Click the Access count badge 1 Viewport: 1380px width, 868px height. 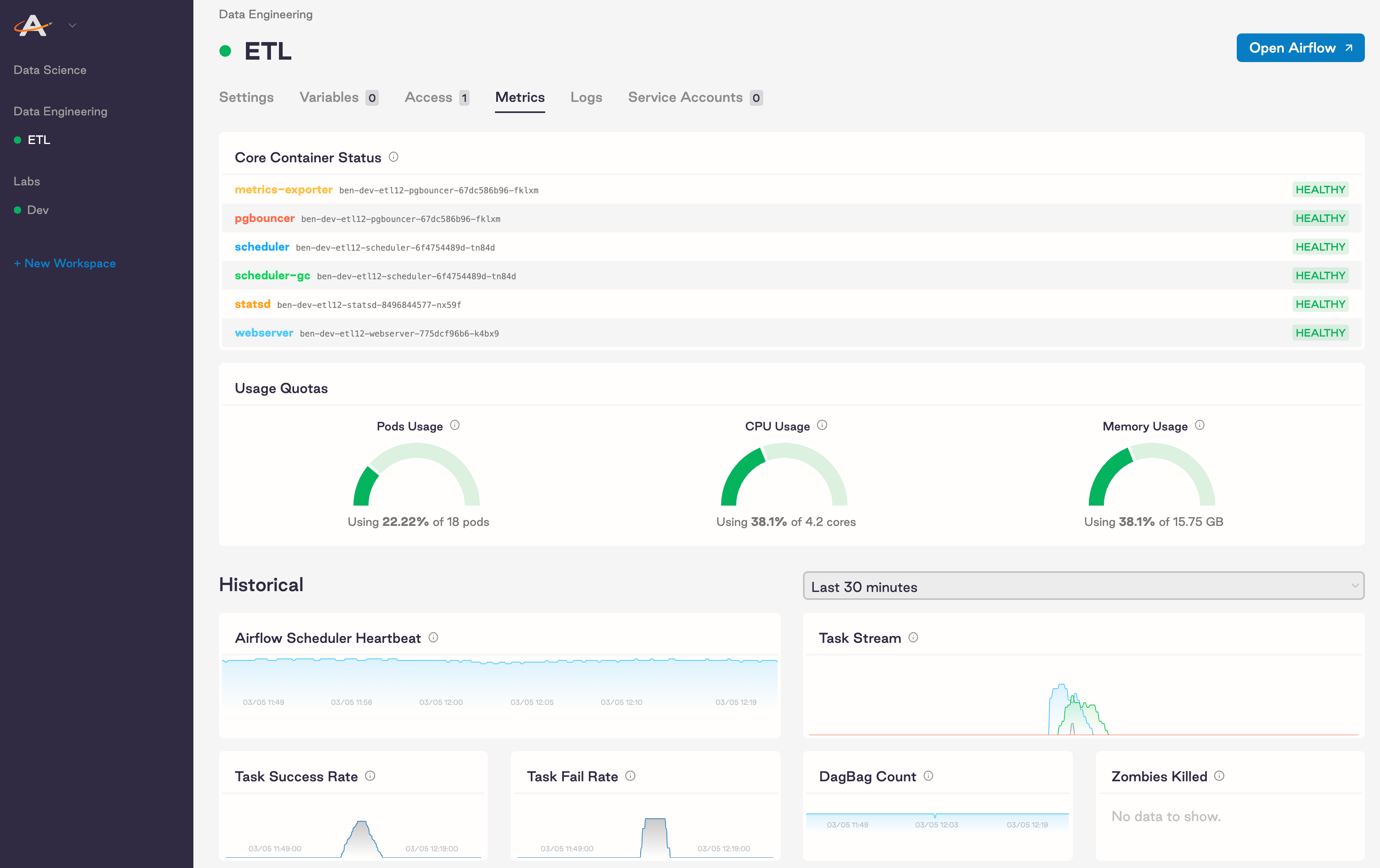464,98
